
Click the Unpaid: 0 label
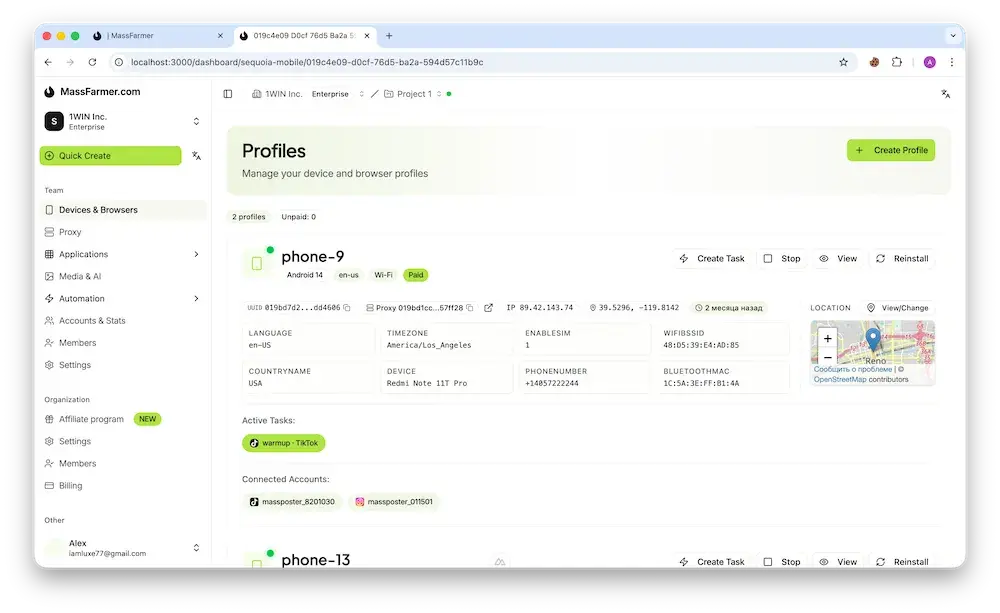coord(298,217)
